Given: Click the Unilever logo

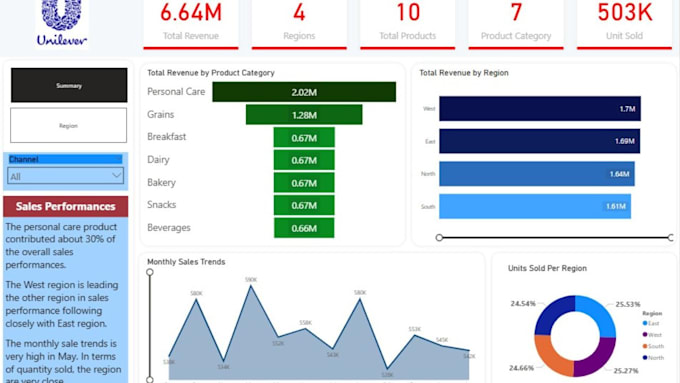Looking at the screenshot, I should pyautogui.click(x=62, y=24).
